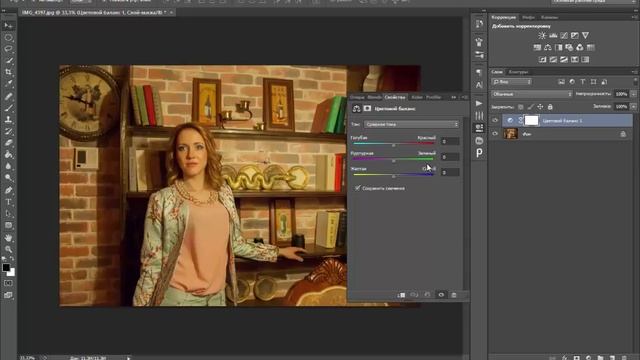Select the Clone Stamp tool

pos(8,120)
